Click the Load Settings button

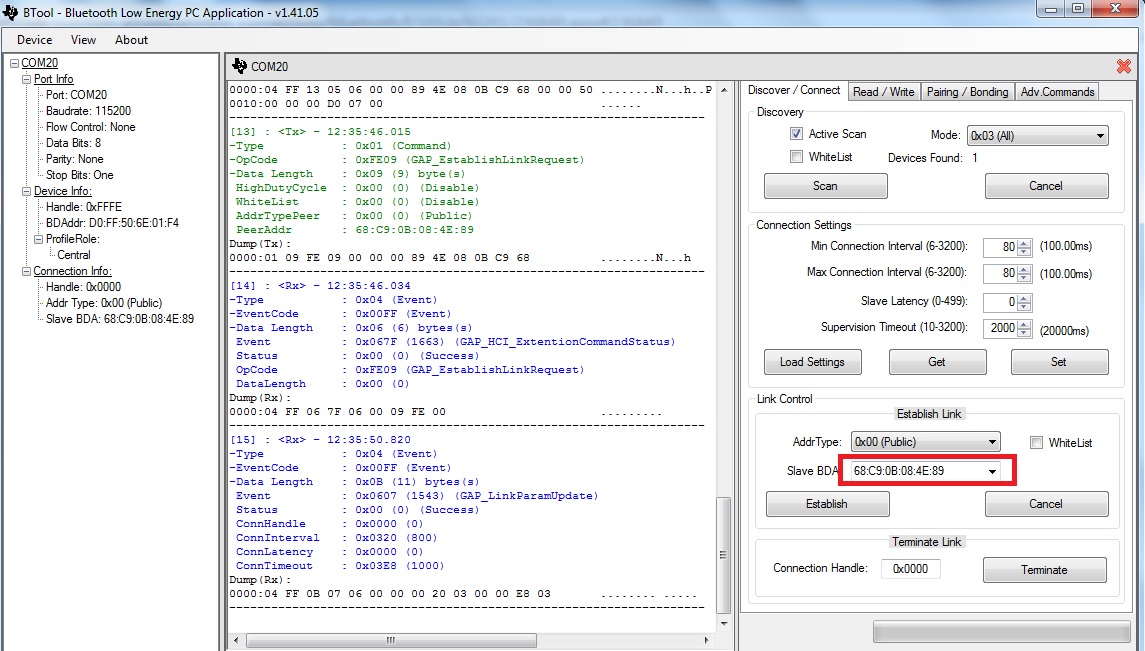812,362
